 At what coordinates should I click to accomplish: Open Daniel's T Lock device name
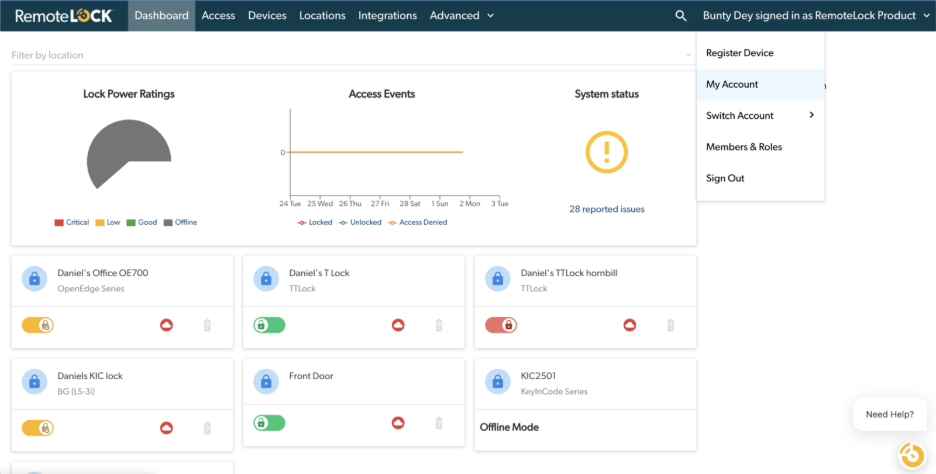(319, 273)
